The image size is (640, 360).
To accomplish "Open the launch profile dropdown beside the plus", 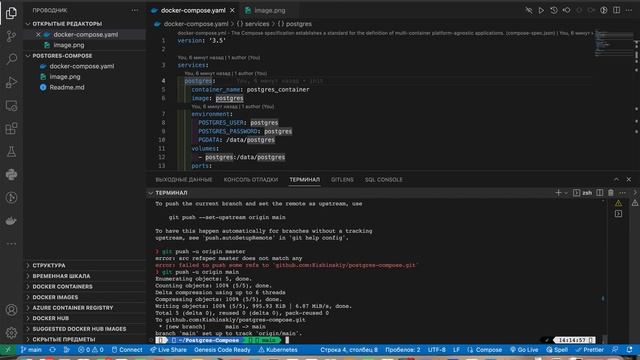I will pyautogui.click(x=566, y=193).
